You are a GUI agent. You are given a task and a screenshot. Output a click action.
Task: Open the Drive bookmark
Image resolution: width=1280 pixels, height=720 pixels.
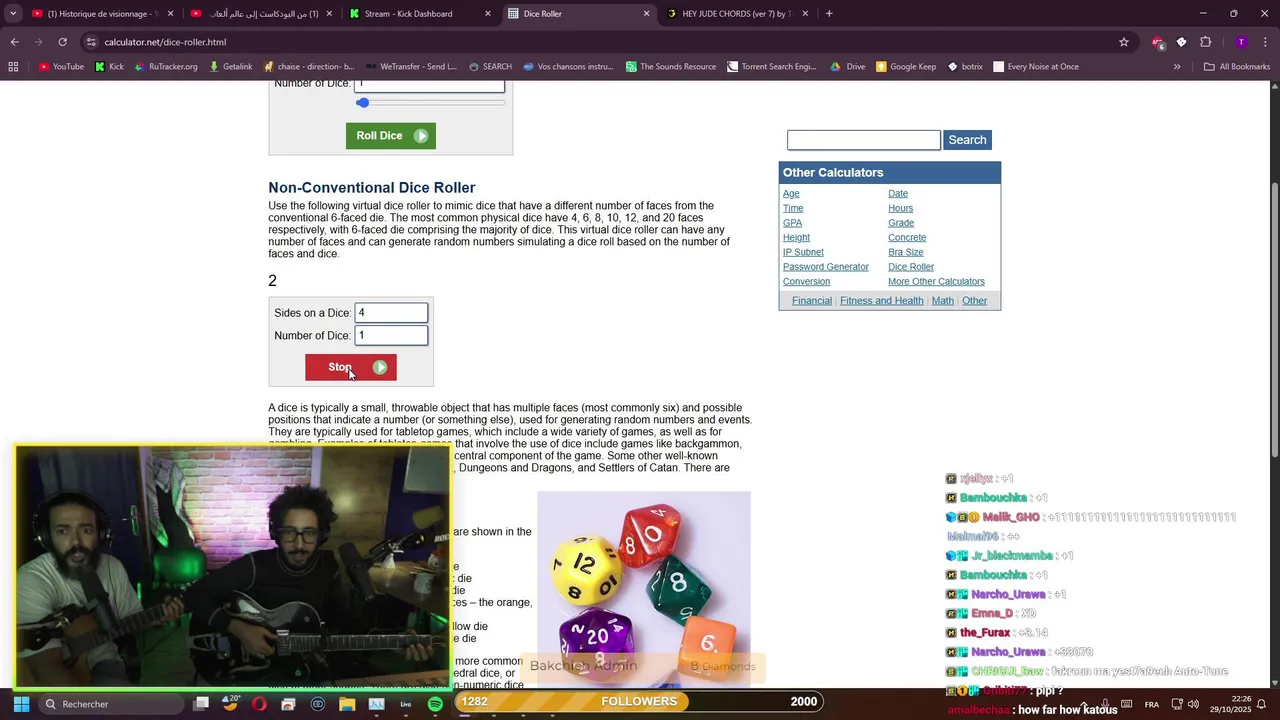coord(848,67)
